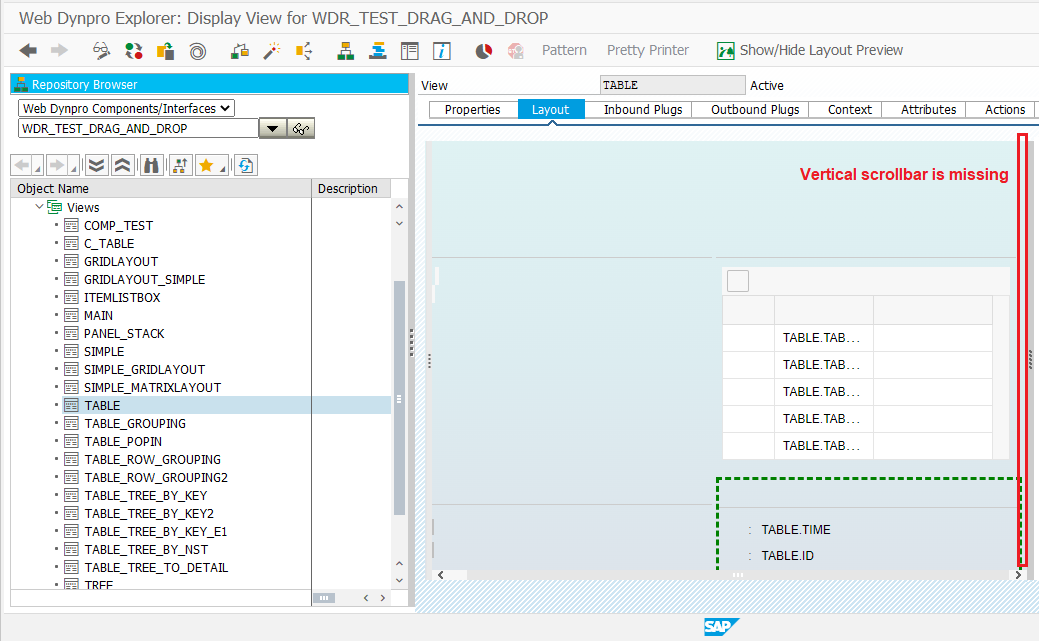Select the C_TABLE view
This screenshot has height=641, width=1039.
pos(109,243)
